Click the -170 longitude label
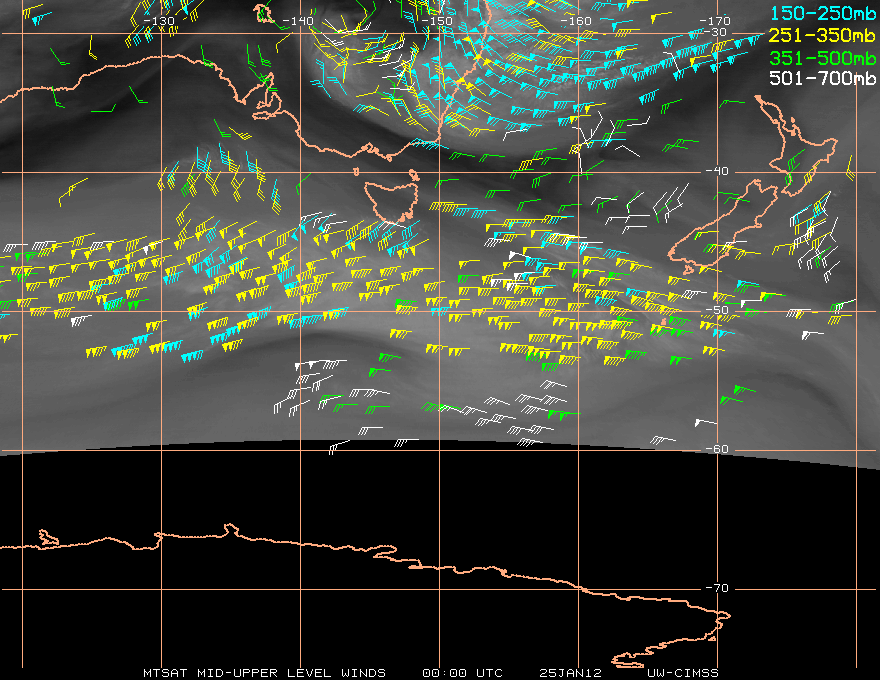The image size is (880, 680). [714, 21]
